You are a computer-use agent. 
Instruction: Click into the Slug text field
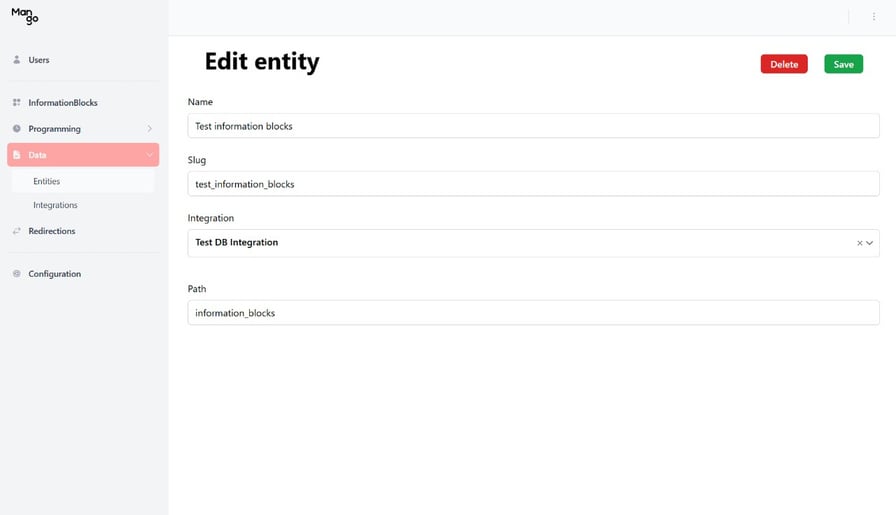533,184
